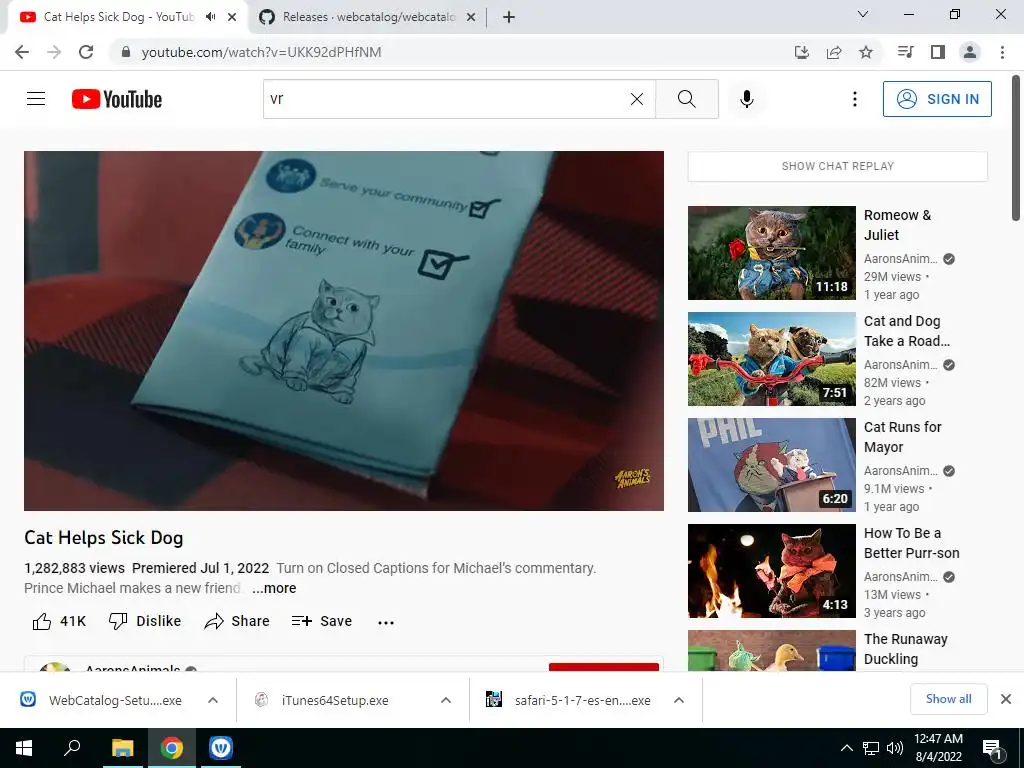Open the YouTube hamburger guide menu

pyautogui.click(x=36, y=99)
